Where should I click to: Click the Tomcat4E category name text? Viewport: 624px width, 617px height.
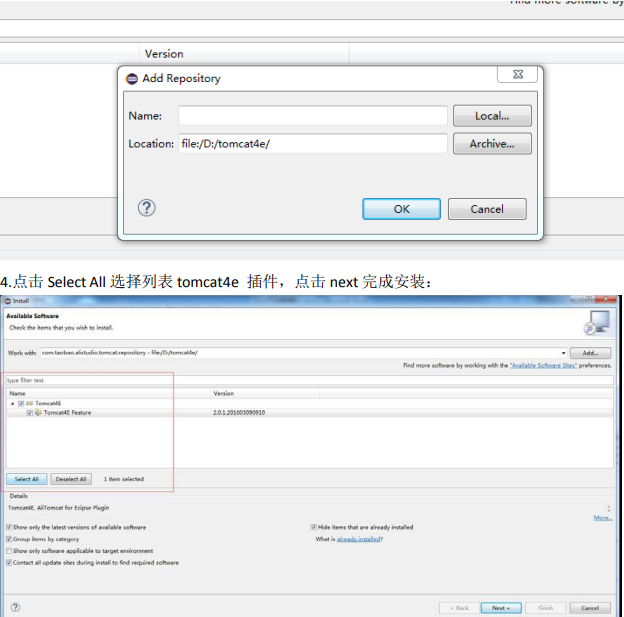pos(48,404)
